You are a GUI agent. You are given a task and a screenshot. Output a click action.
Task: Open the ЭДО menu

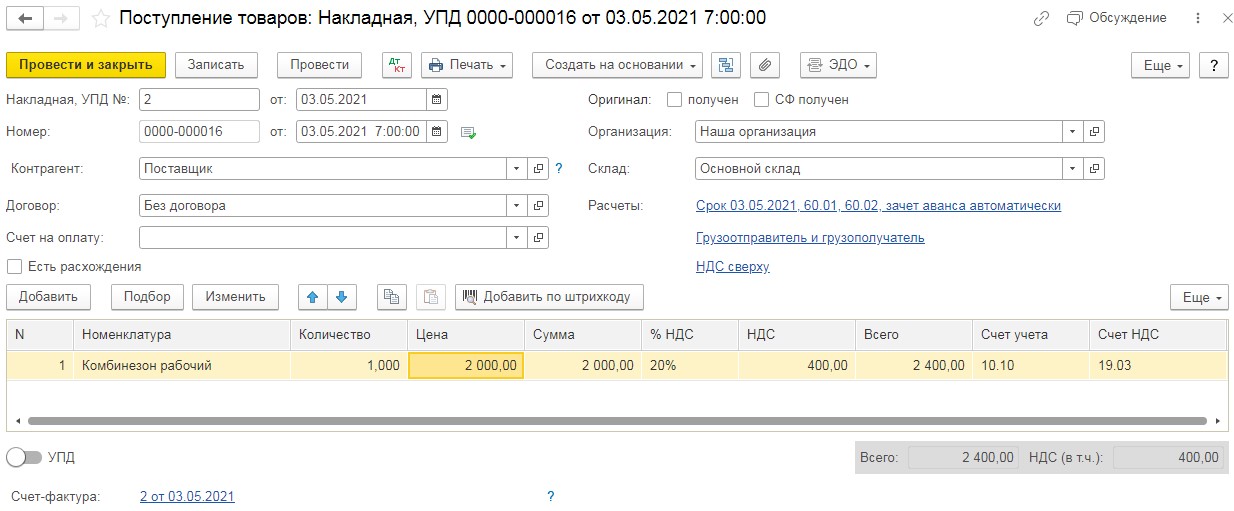pos(838,65)
